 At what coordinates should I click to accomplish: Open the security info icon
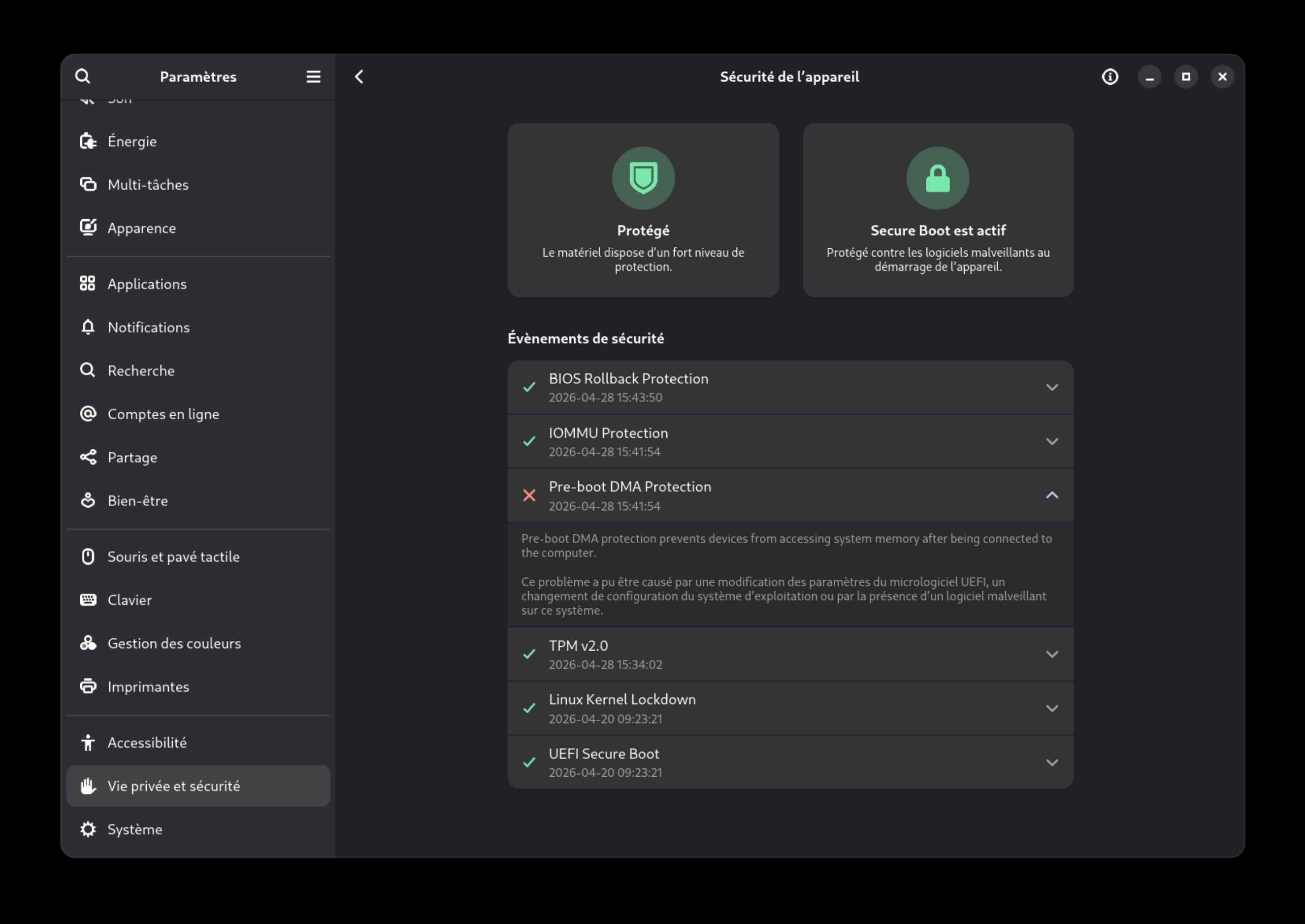[x=1109, y=77]
